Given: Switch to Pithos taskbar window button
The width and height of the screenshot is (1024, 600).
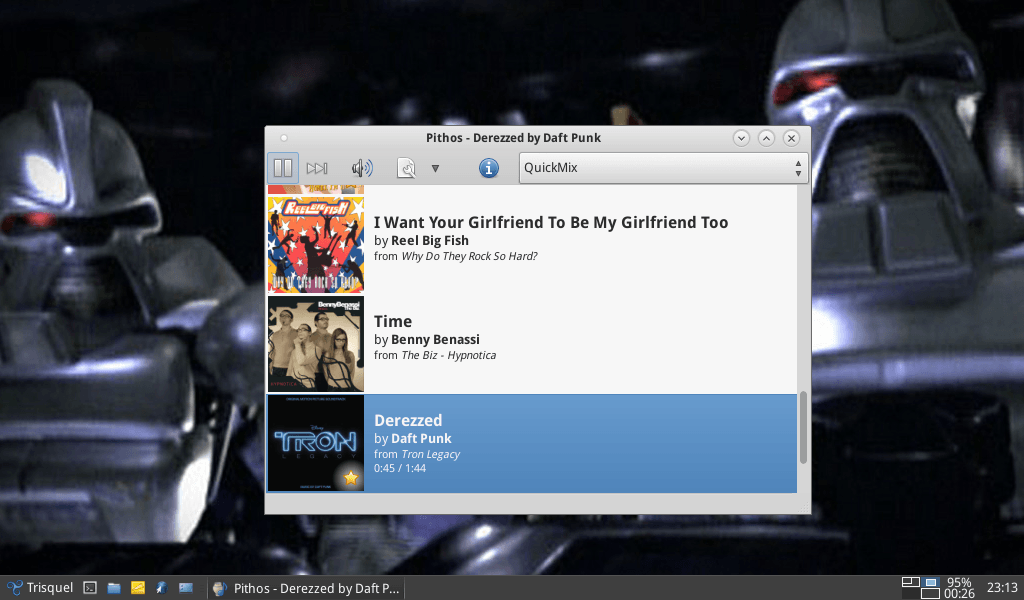Looking at the screenshot, I should point(306,588).
